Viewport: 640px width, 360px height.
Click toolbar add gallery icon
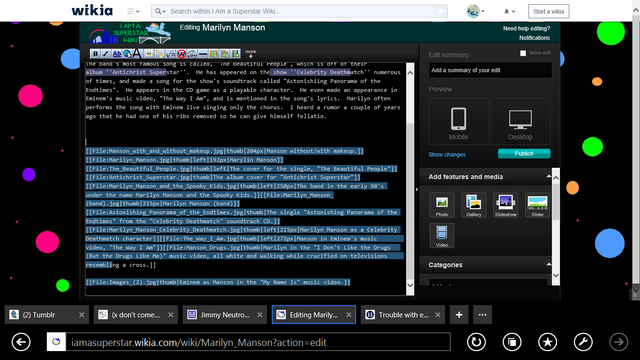tap(224, 53)
